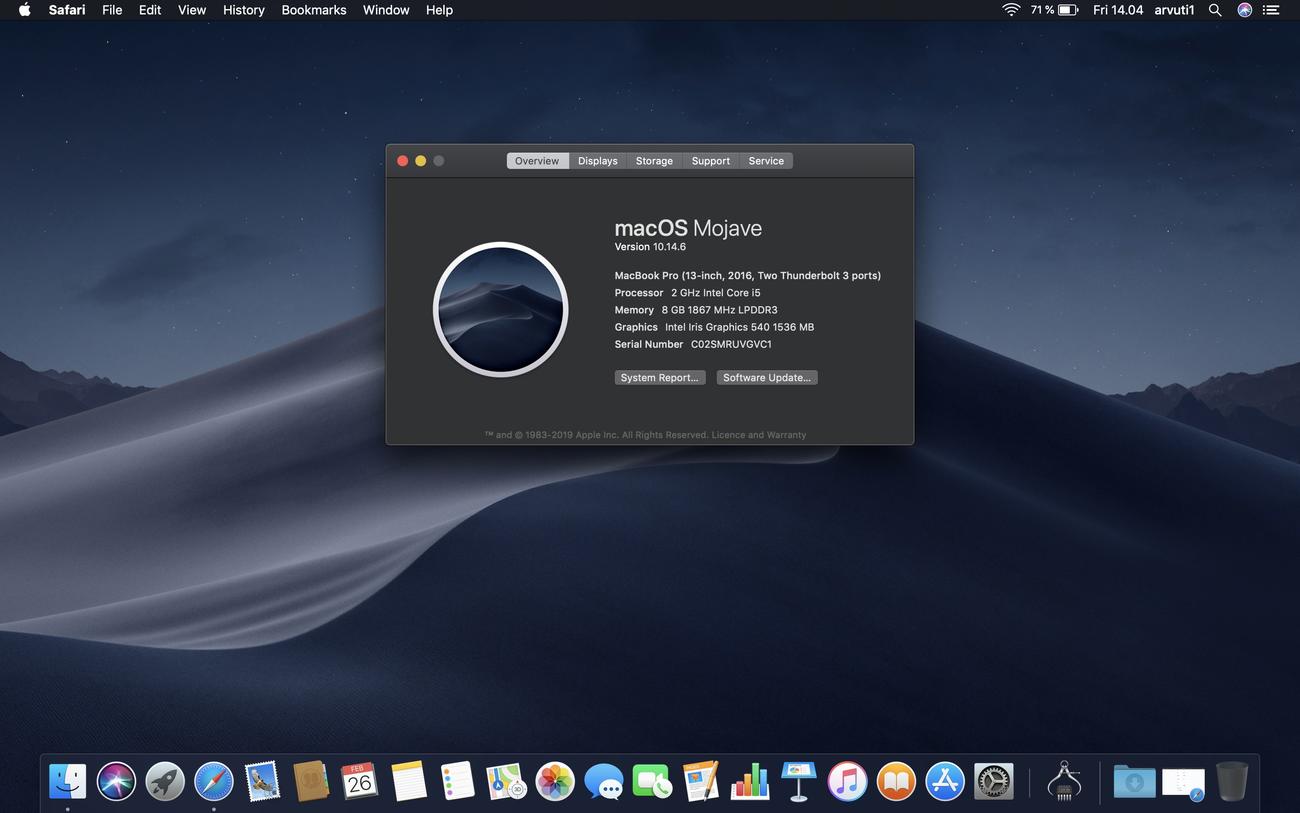The image size is (1300, 813).
Task: Open System Information chip icon in Dock
Action: 1064,781
